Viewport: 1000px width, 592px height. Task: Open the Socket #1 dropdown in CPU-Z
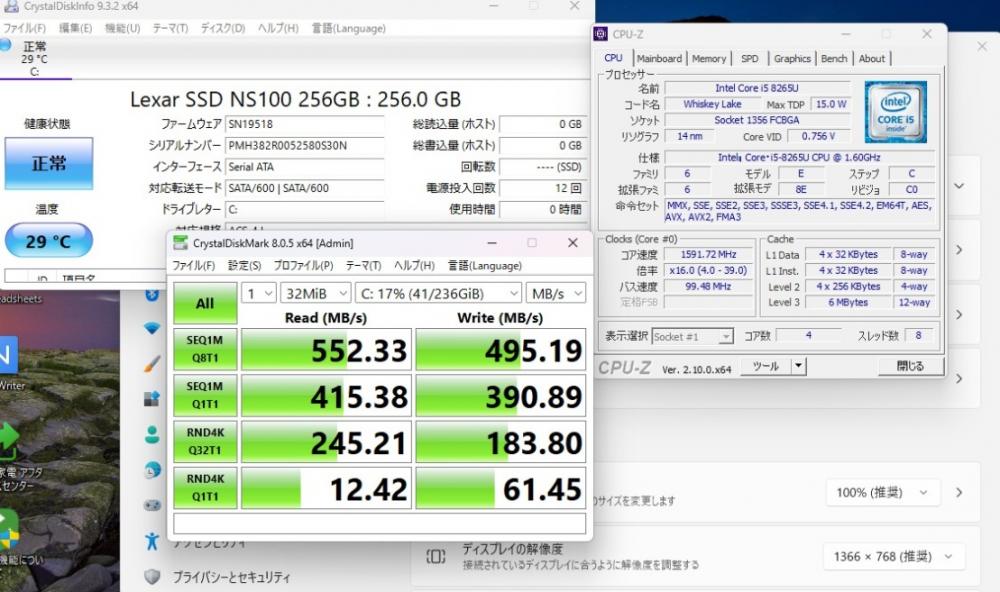coord(693,336)
